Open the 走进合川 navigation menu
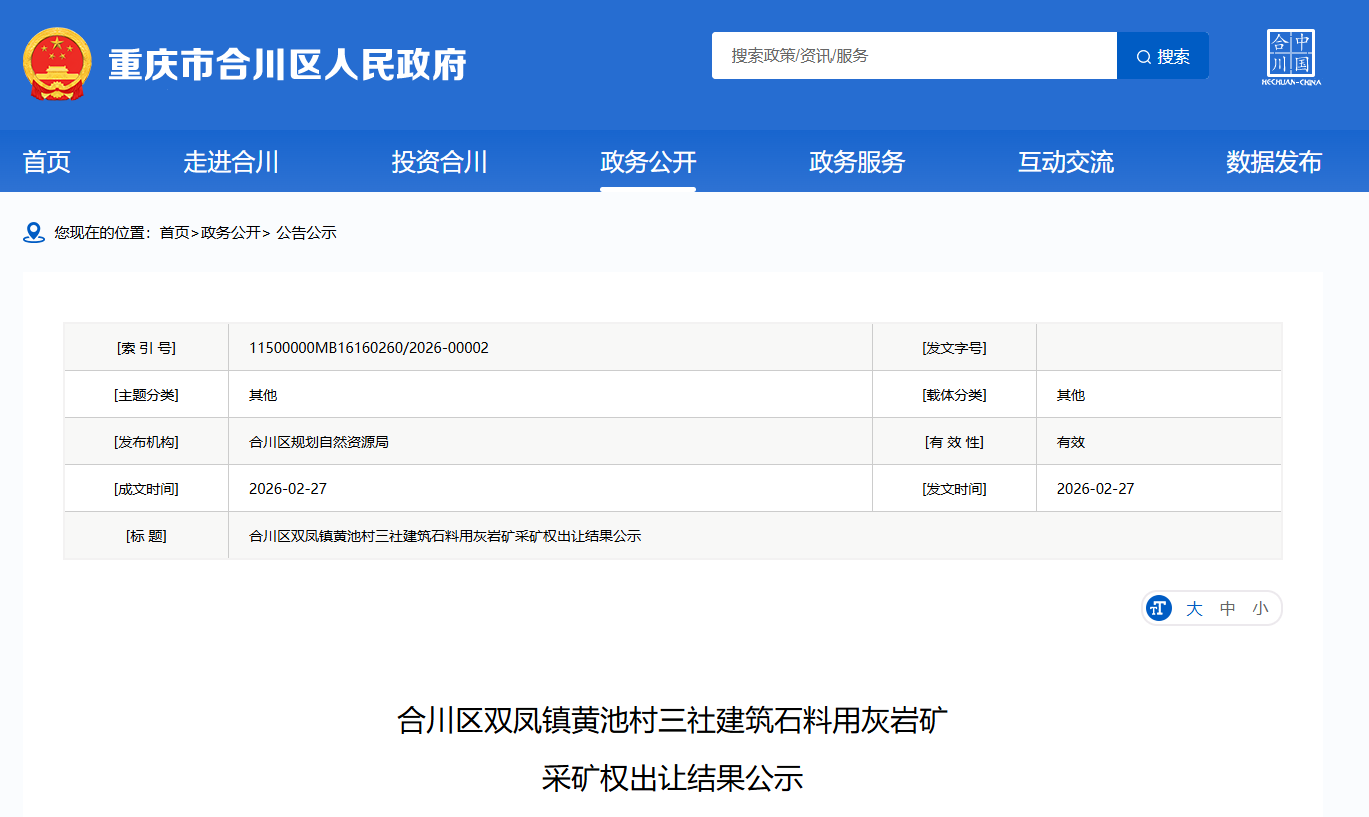The image size is (1369, 817). click(231, 162)
